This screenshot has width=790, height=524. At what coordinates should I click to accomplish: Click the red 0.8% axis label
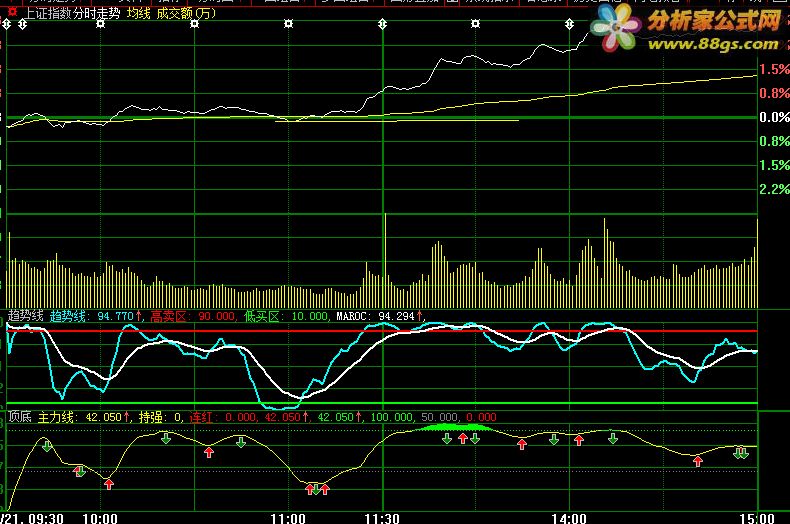click(x=774, y=93)
